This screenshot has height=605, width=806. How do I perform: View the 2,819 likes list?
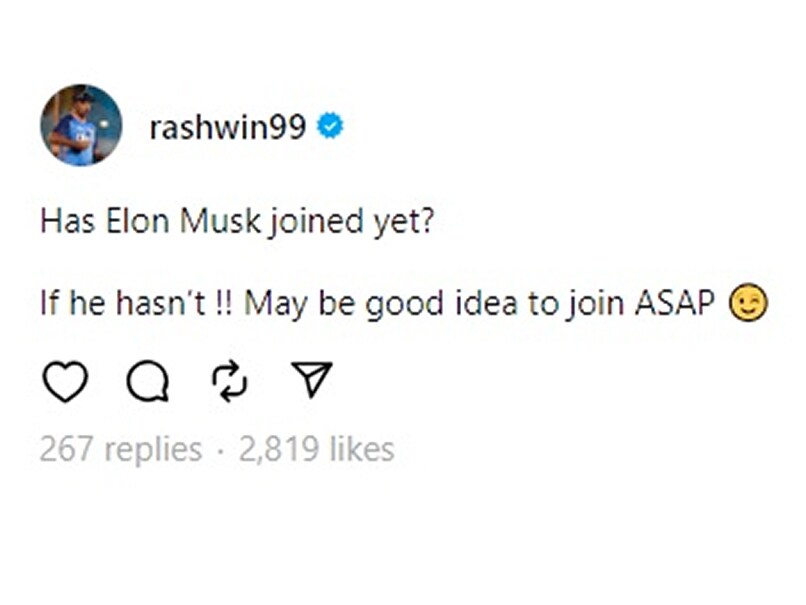tap(317, 450)
